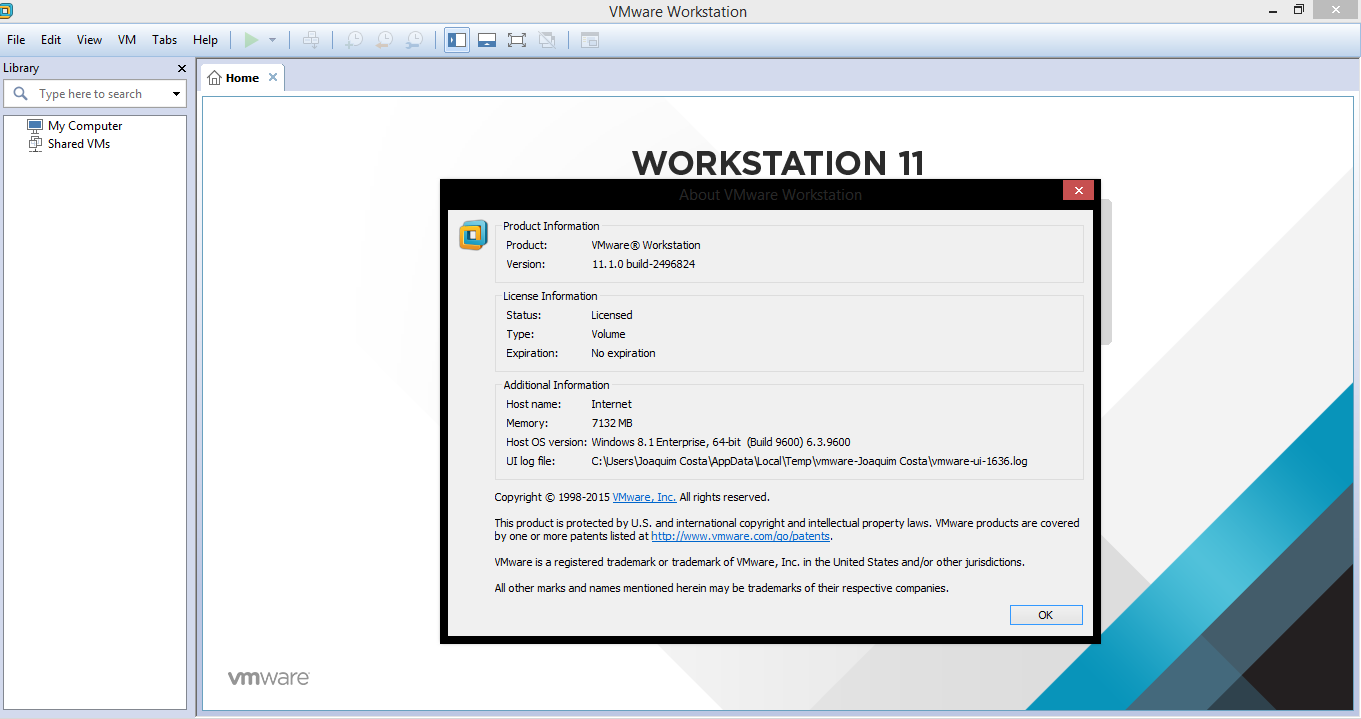Click the Unity mode toolbar icon
The image size is (1361, 719).
point(546,40)
